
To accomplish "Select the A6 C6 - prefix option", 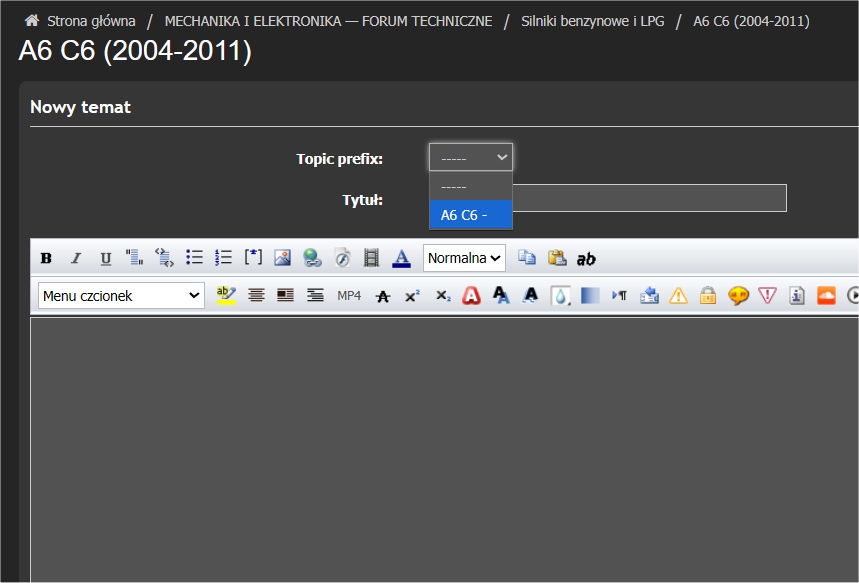I will [471, 215].
